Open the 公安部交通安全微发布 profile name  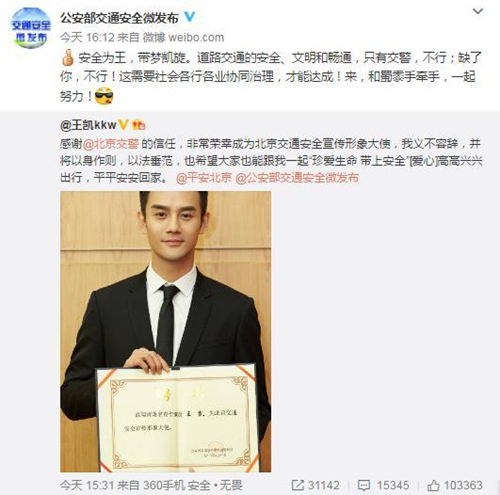click(x=119, y=18)
